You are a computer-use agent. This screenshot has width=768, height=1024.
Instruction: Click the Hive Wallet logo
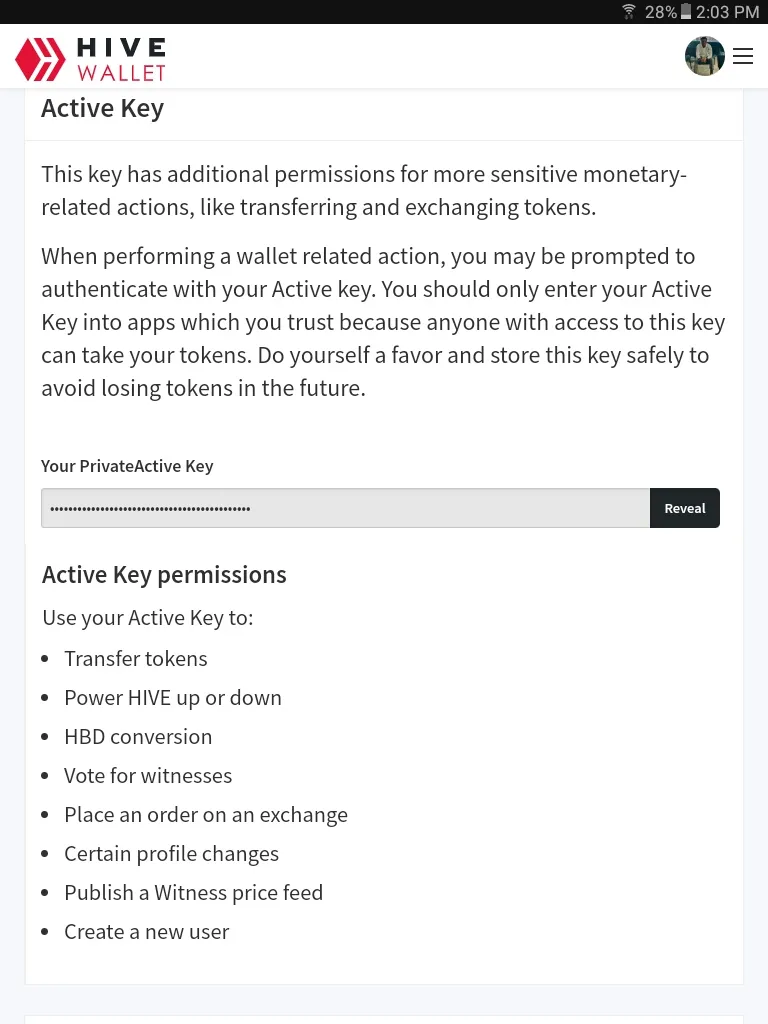tap(90, 59)
